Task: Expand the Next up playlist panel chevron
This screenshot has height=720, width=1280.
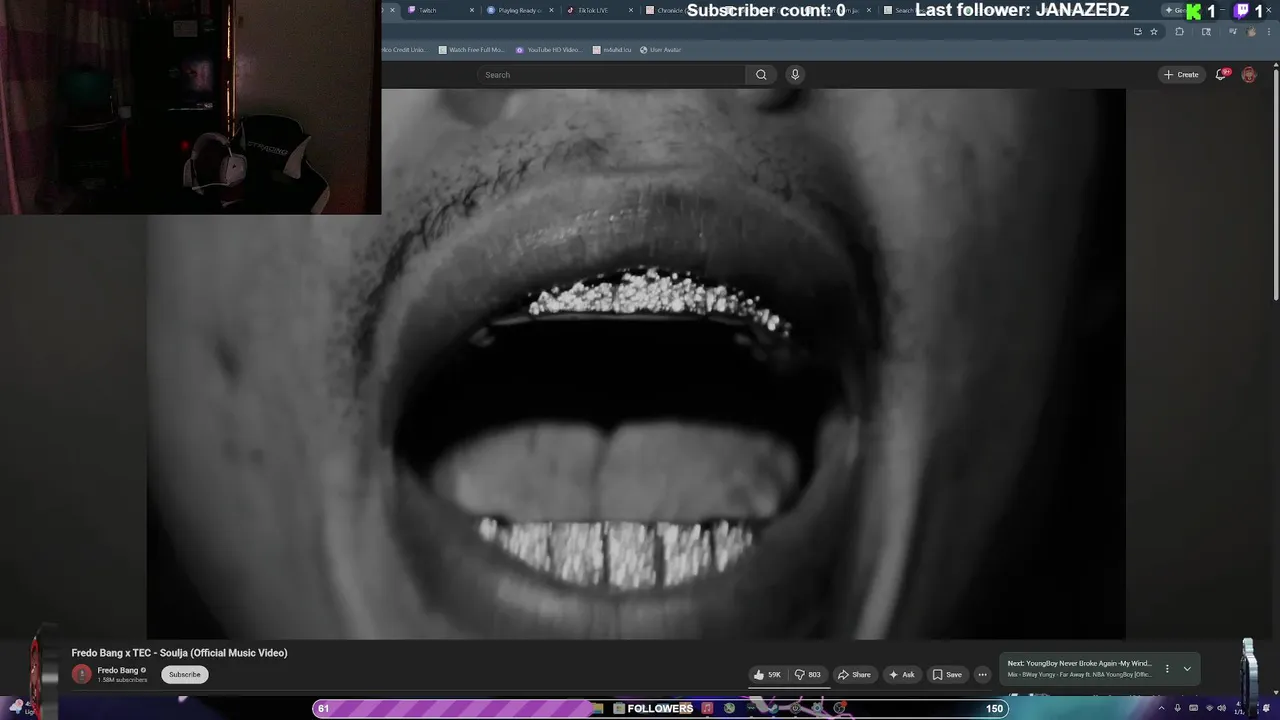Action: (x=1187, y=669)
